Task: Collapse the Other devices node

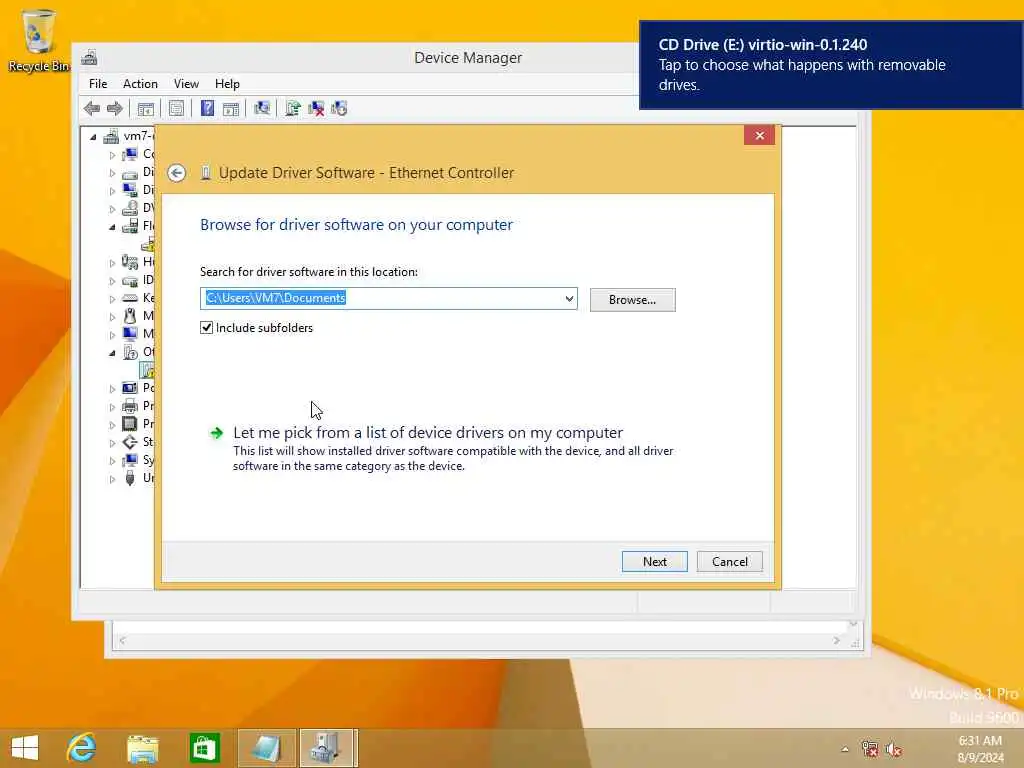Action: [112, 353]
